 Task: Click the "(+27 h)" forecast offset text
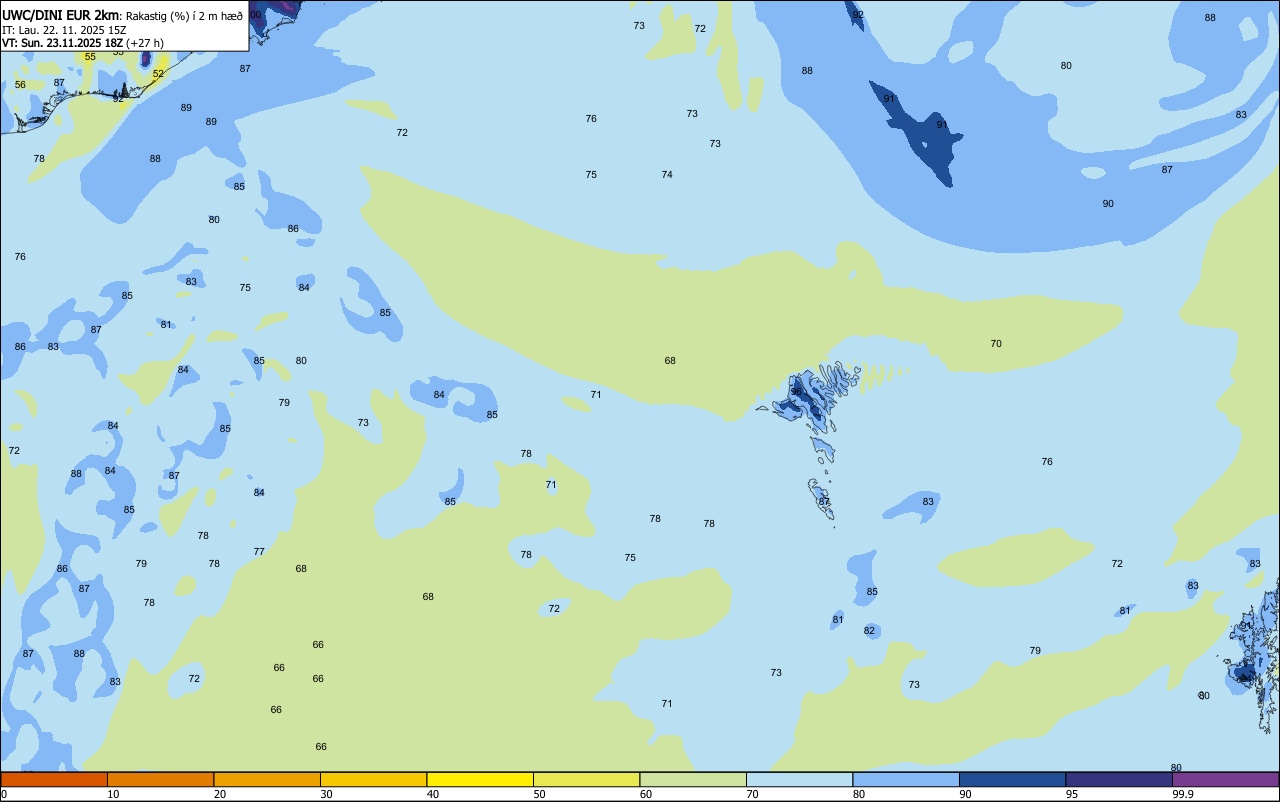click(145, 43)
